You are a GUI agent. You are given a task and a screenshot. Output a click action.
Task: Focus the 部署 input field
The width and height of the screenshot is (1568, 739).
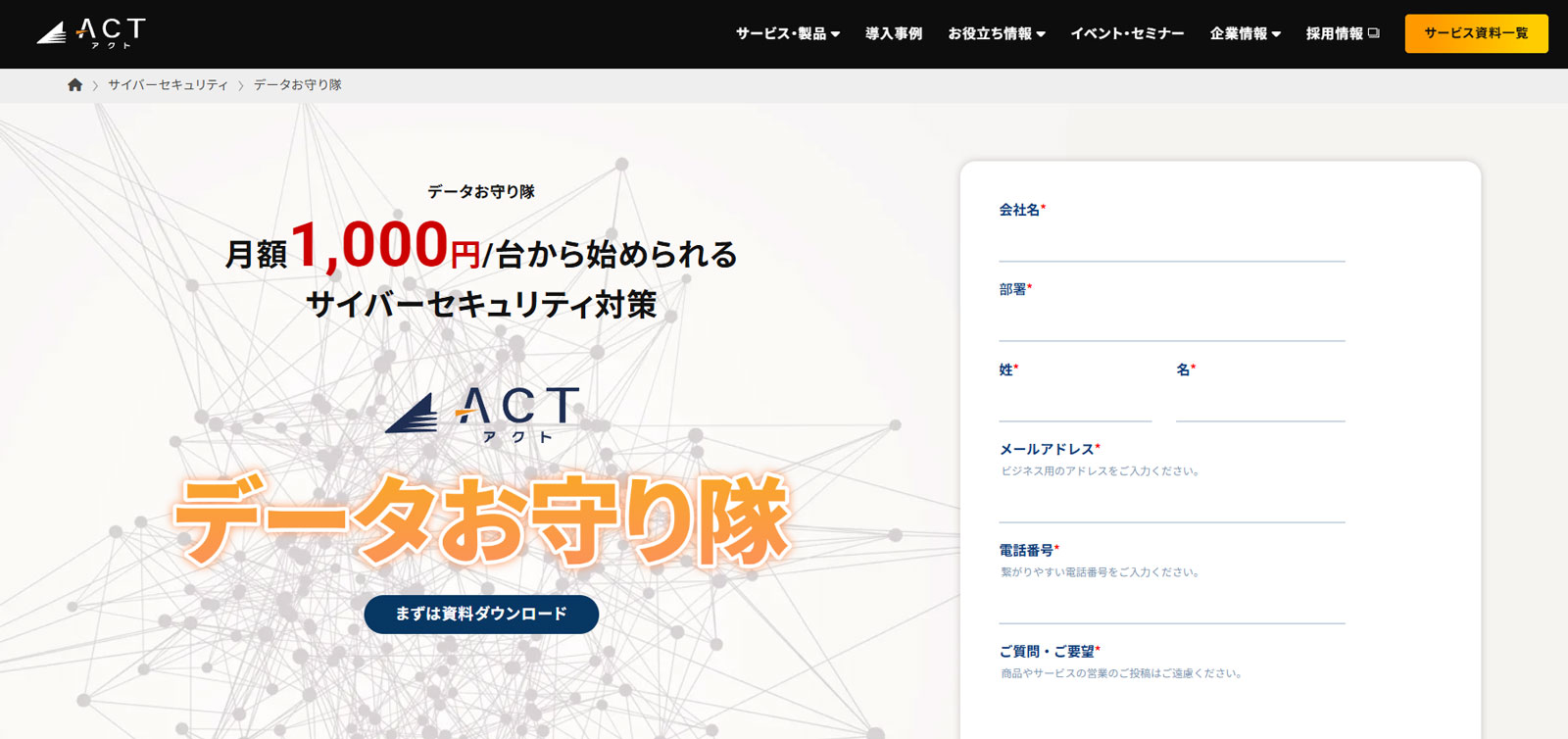coord(1172,323)
